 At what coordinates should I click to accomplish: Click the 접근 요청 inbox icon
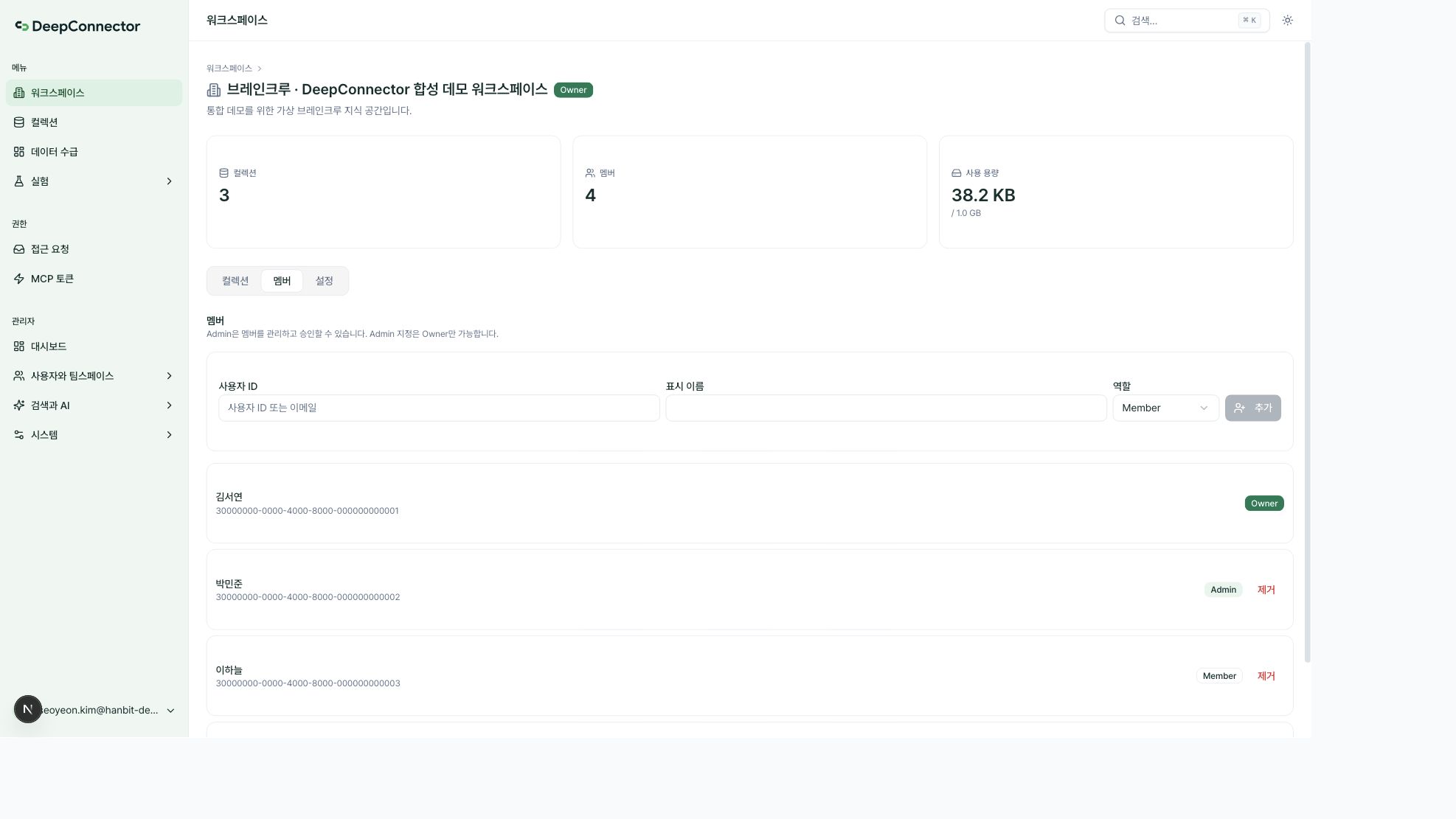coord(19,249)
